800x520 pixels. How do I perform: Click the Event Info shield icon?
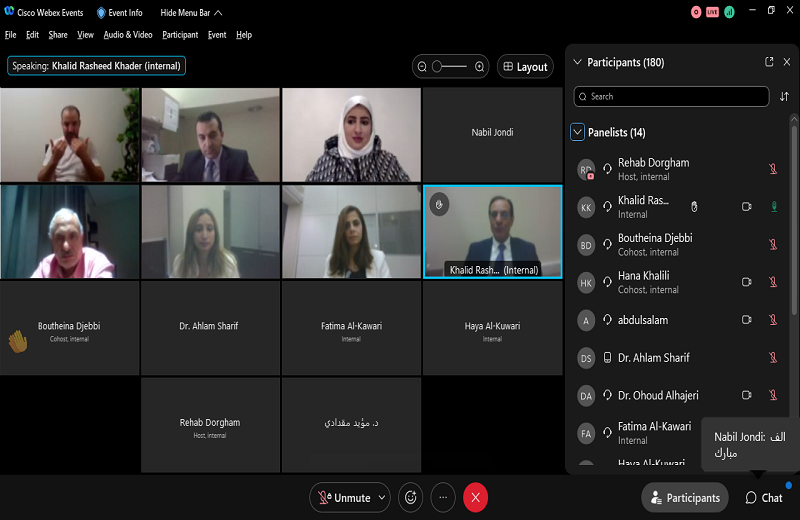101,13
